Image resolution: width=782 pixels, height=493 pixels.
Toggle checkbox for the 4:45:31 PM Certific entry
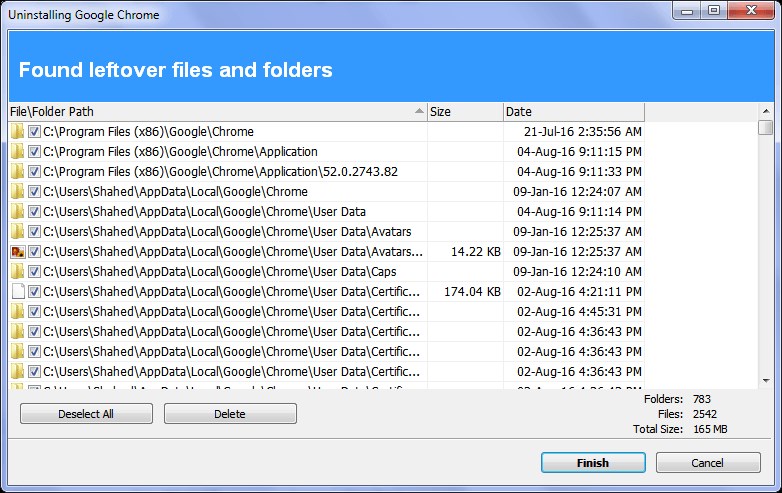coord(34,312)
